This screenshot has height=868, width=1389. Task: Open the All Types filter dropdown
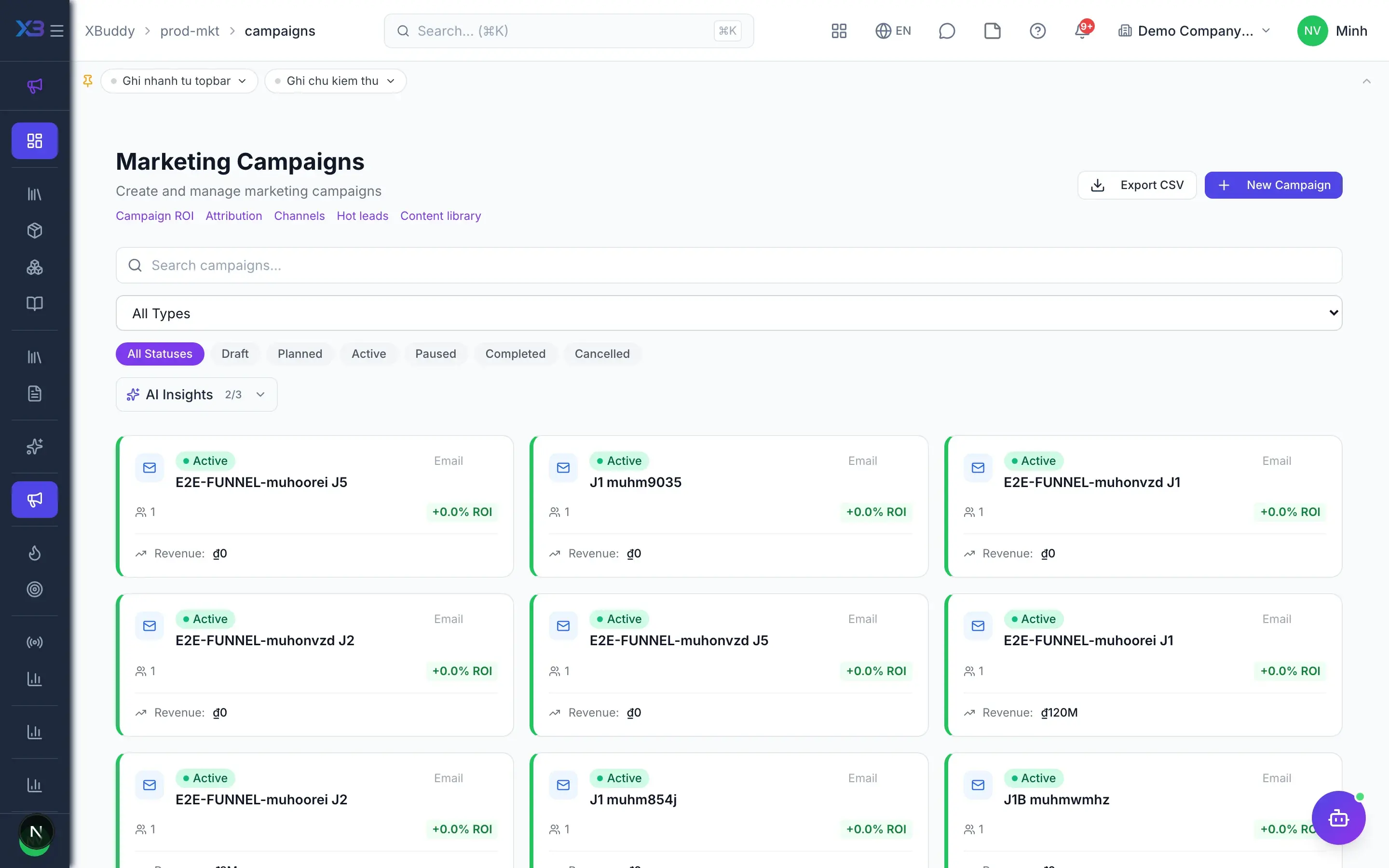(x=729, y=313)
